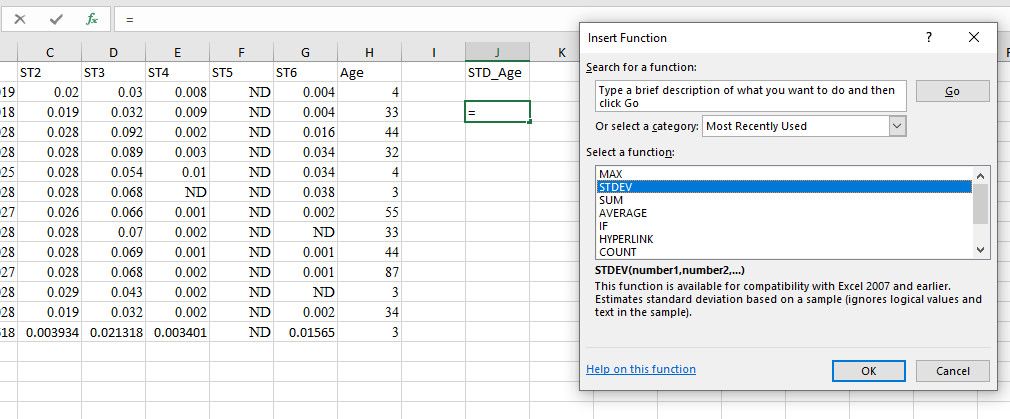Viewport: 1010px width, 419px height.
Task: Click the cell with value 0.092
Action: point(113,132)
